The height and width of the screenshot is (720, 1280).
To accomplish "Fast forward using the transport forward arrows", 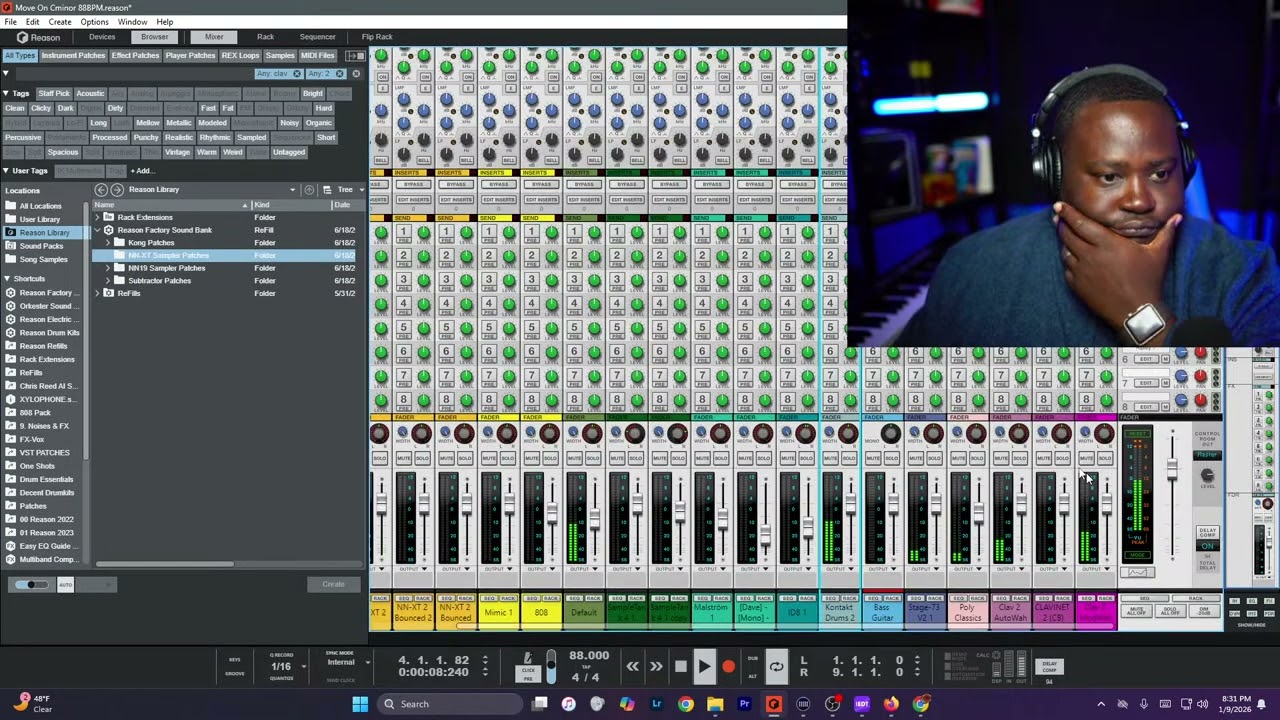I will pyautogui.click(x=656, y=666).
